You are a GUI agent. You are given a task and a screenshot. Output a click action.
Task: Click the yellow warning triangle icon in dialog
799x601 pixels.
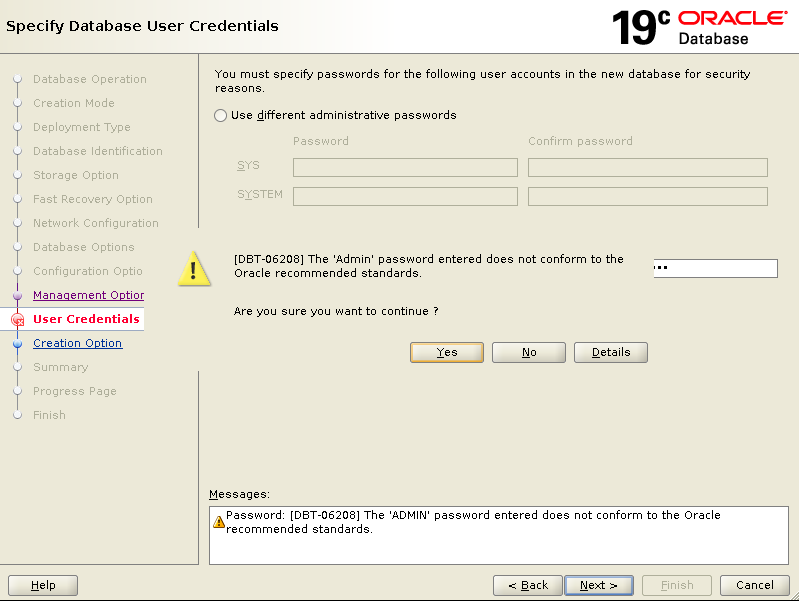194,269
